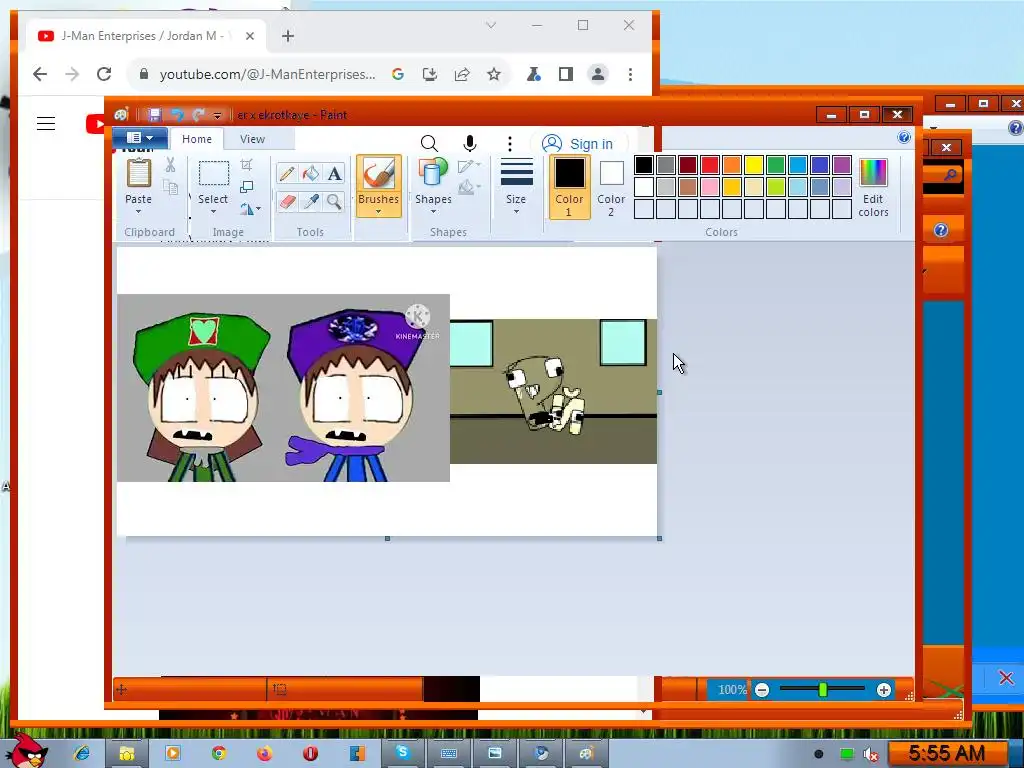This screenshot has width=1024, height=768.
Task: Choose the Fill with color bucket tool
Action: click(x=311, y=173)
